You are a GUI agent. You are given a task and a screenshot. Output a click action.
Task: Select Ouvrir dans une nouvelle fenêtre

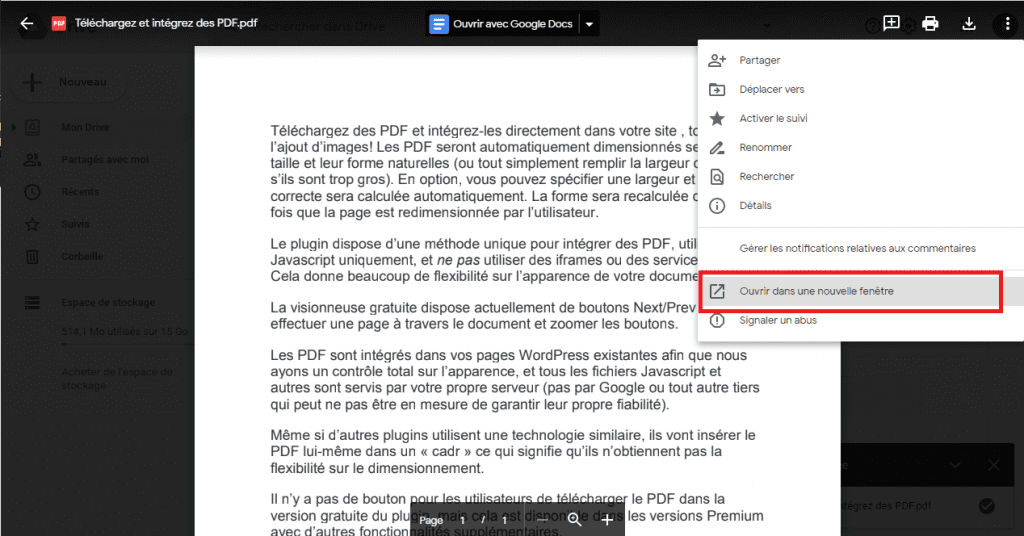pos(861,291)
